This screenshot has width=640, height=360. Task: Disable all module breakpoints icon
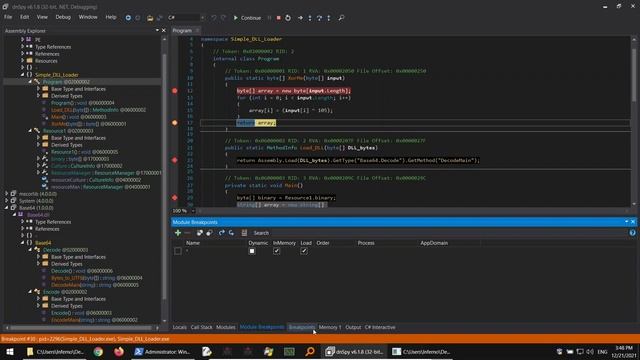pos(209,233)
